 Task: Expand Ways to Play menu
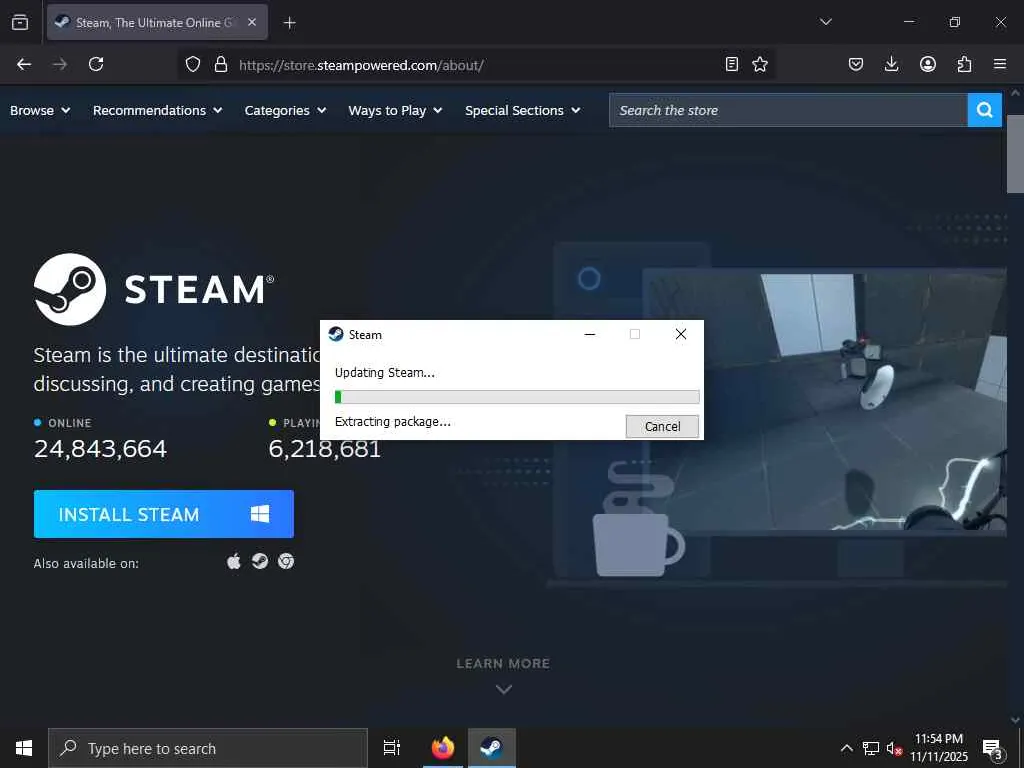(395, 110)
